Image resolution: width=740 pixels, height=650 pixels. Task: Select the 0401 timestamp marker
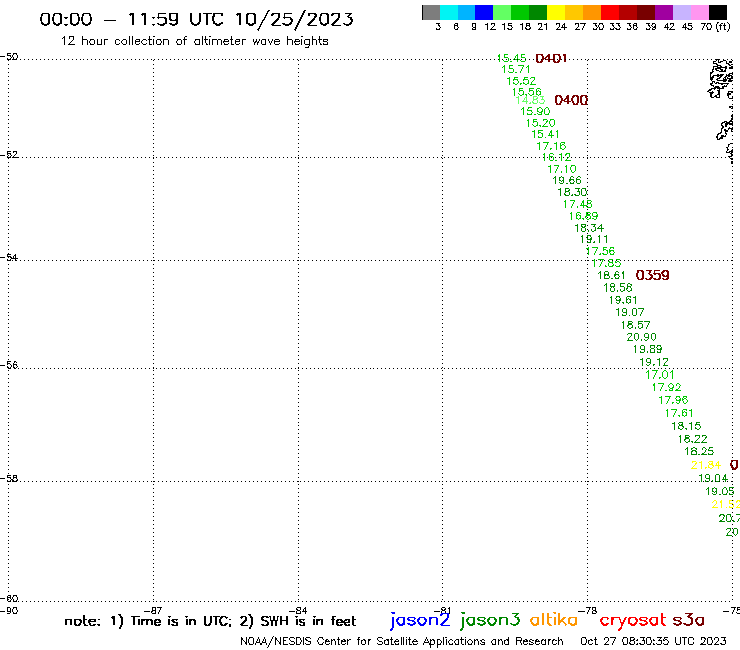pyautogui.click(x=551, y=59)
